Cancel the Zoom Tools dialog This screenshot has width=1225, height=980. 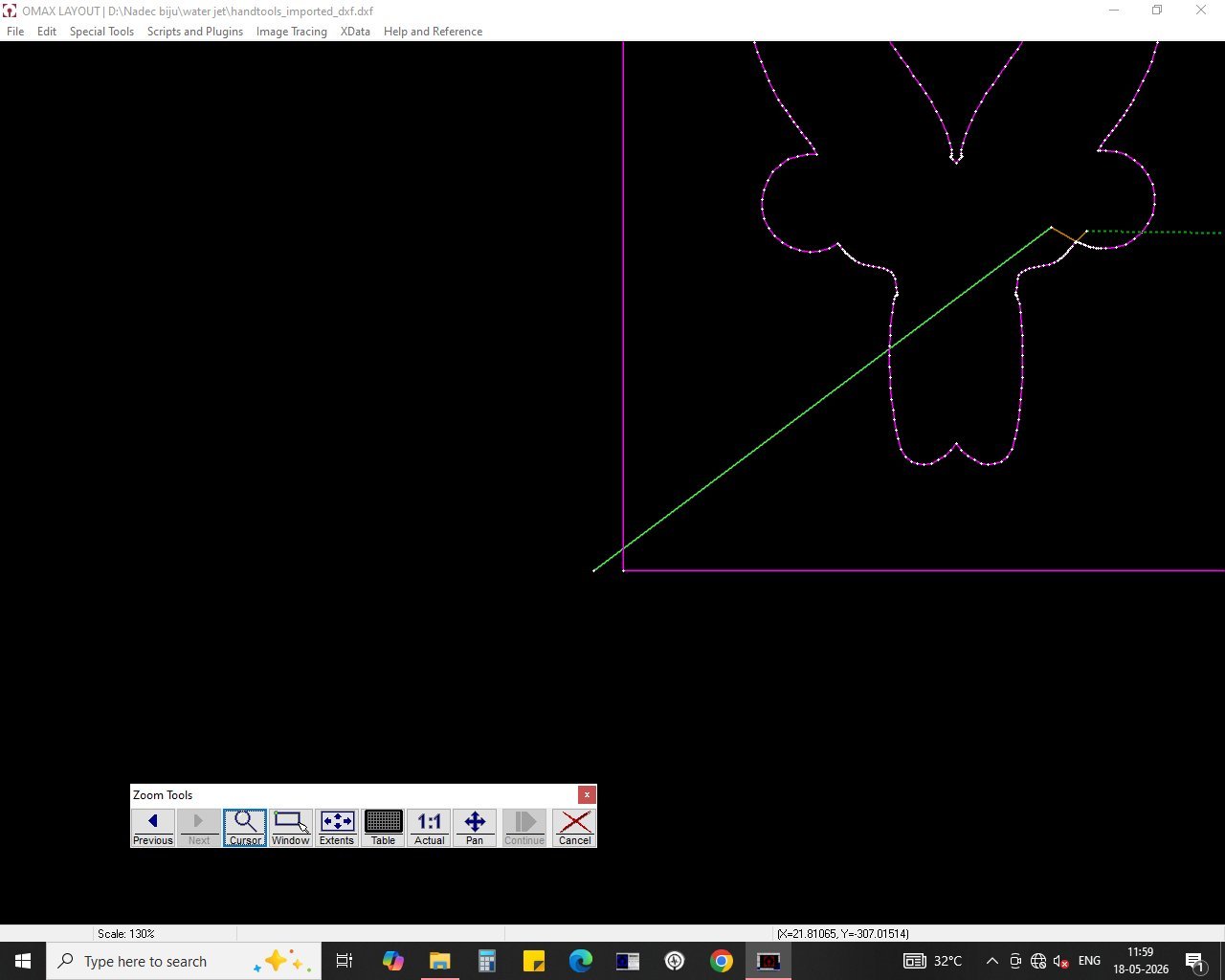click(574, 828)
